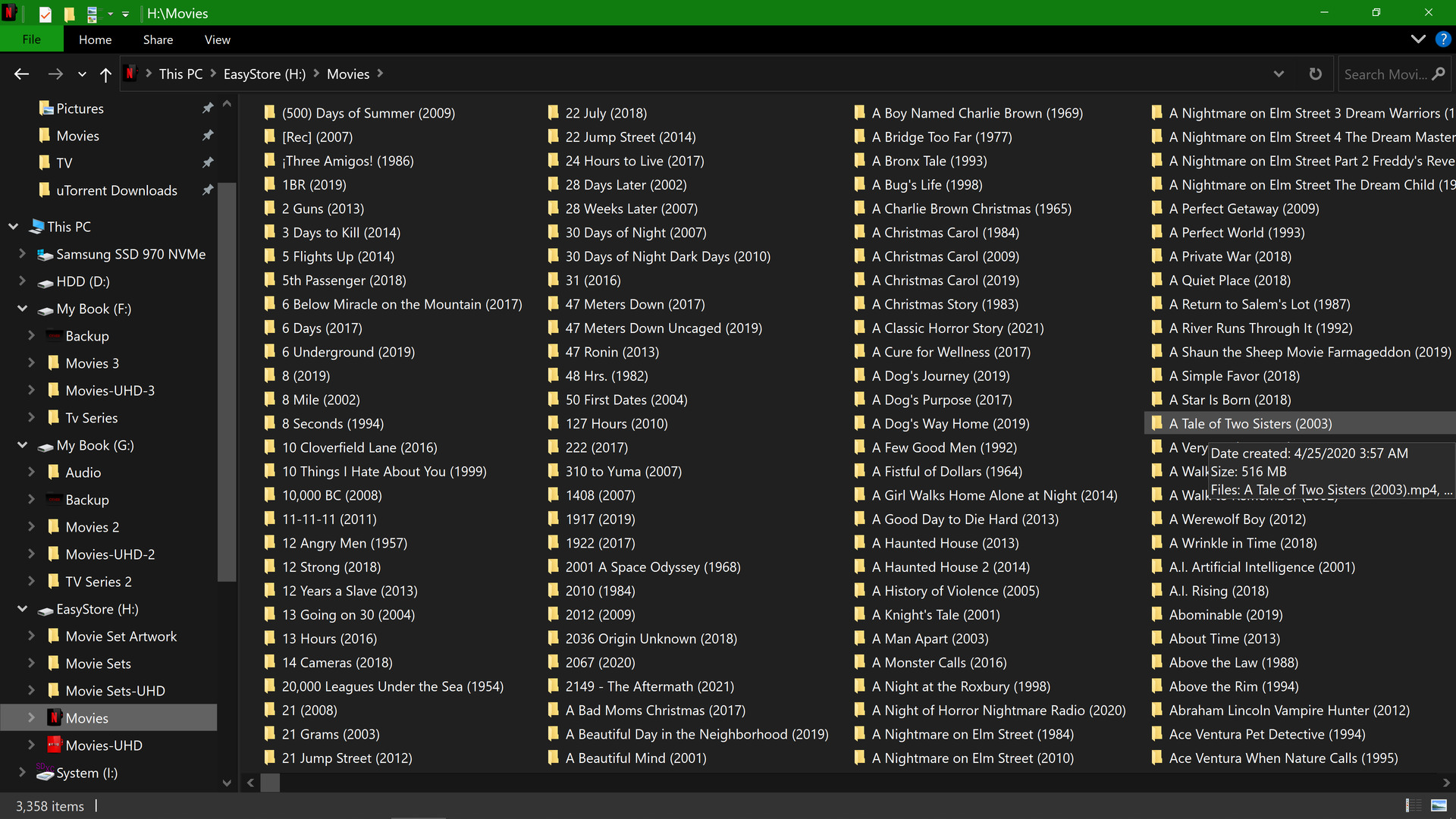Go back with the left arrow
This screenshot has height=819, width=1456.
pyautogui.click(x=21, y=74)
